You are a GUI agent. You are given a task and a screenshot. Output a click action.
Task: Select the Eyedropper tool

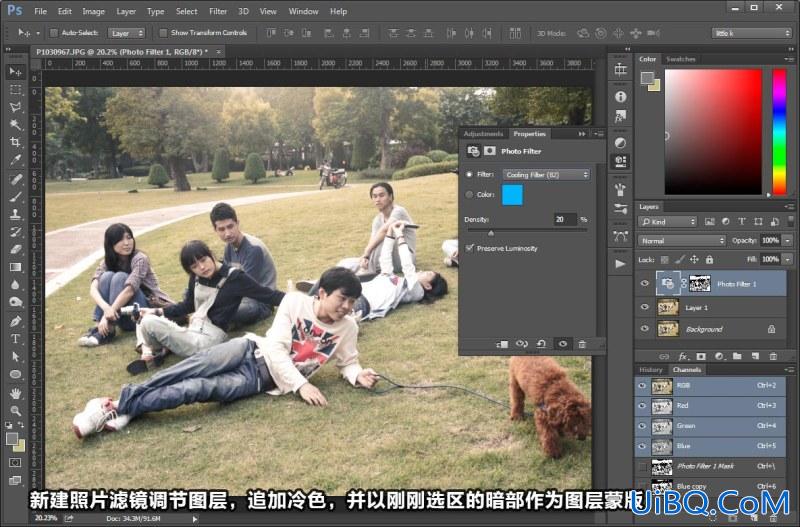[15, 160]
